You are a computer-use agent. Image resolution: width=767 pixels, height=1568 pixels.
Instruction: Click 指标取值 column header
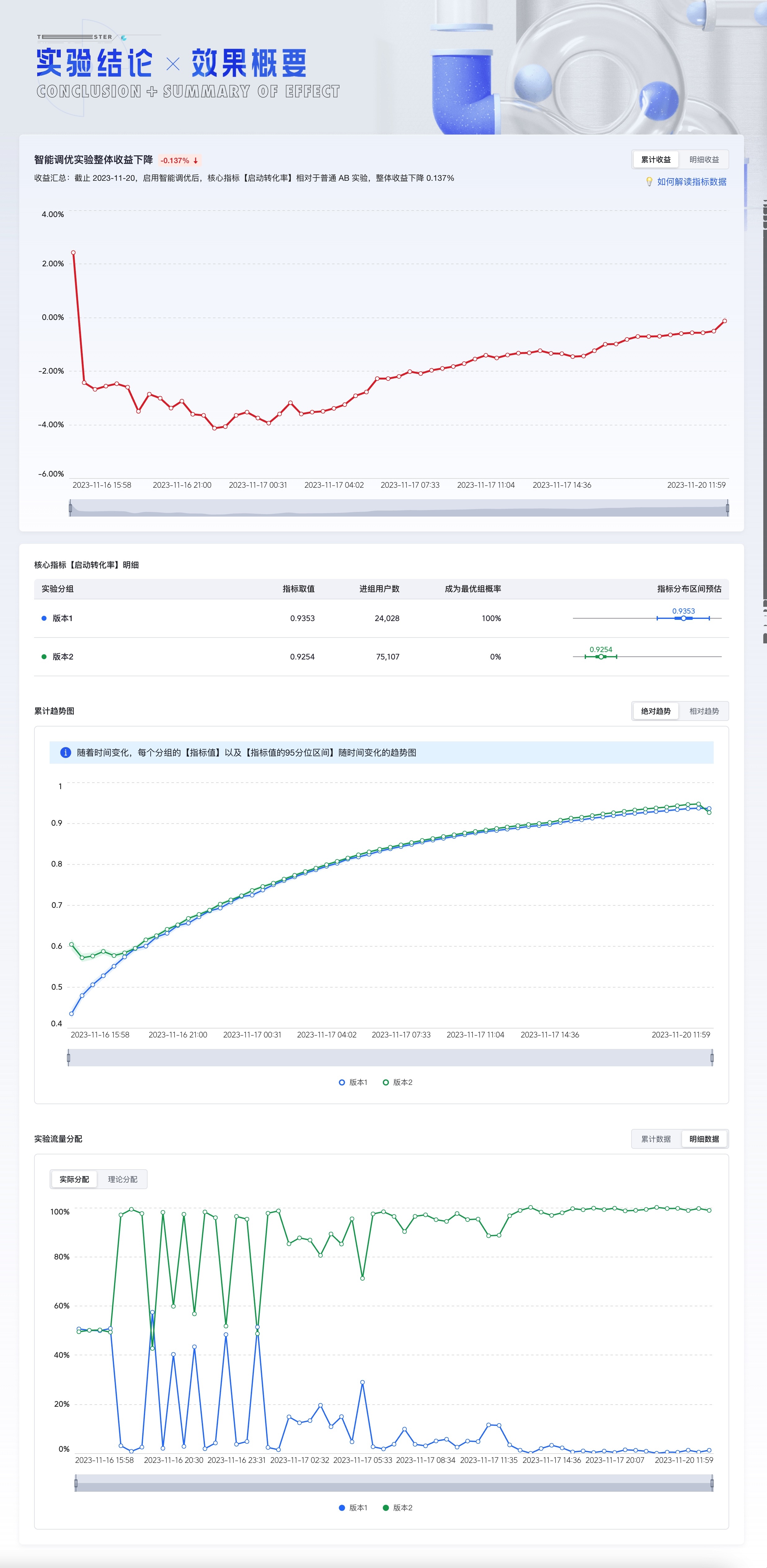point(298,589)
